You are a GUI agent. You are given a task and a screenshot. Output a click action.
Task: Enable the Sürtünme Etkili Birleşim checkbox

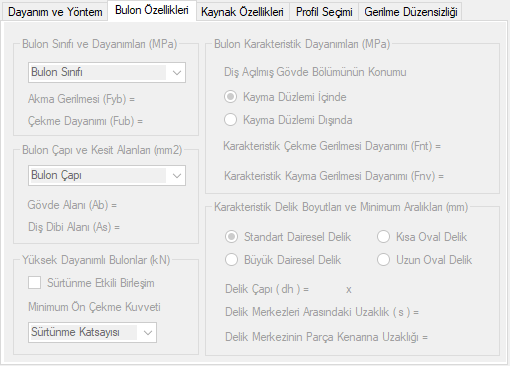point(35,283)
